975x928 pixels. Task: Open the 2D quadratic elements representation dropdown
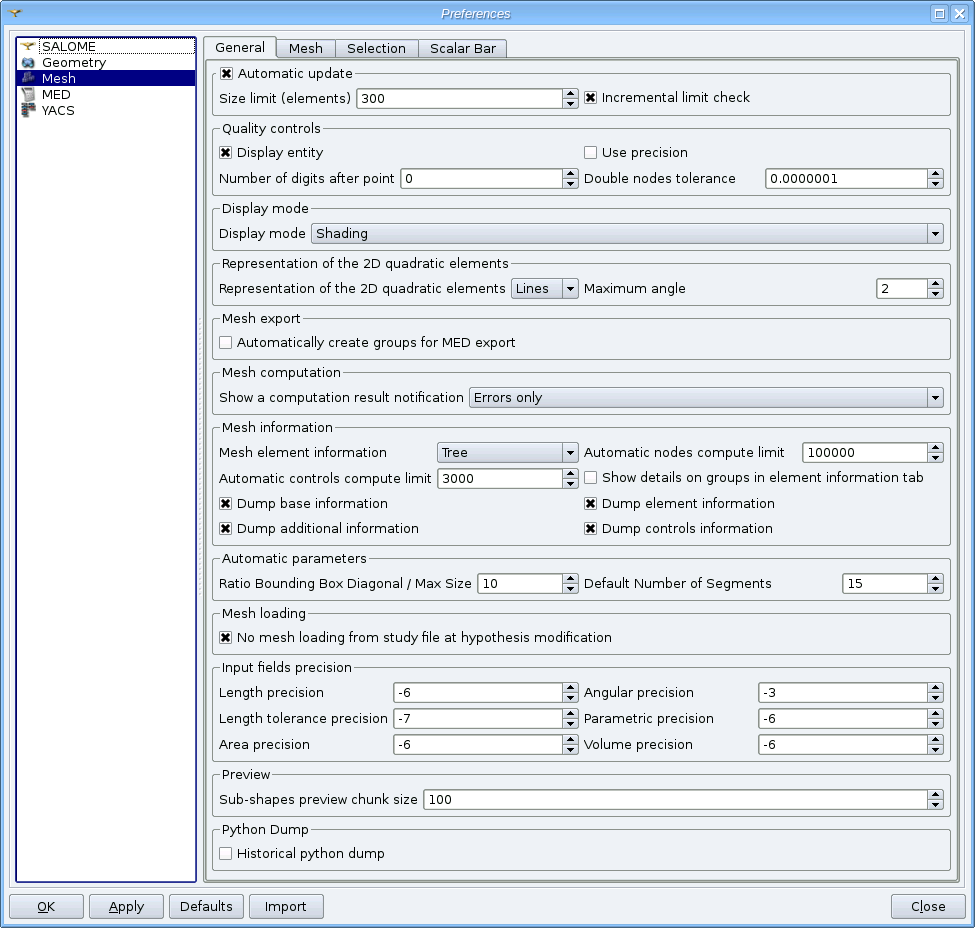click(545, 289)
